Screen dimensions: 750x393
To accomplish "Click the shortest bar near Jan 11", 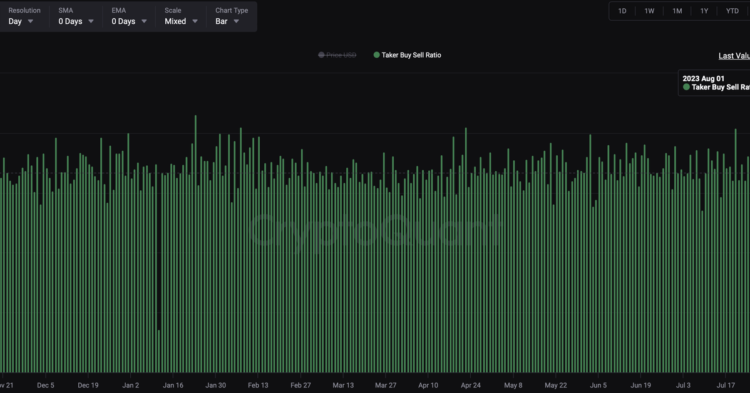I will [159, 351].
